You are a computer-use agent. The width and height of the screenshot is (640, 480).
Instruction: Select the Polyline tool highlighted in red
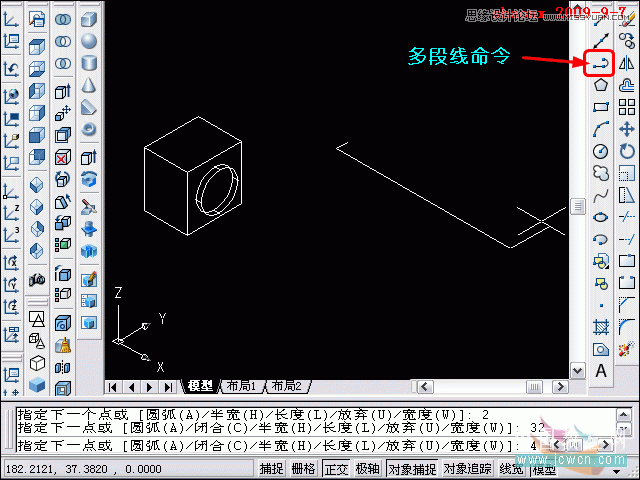click(x=600, y=63)
